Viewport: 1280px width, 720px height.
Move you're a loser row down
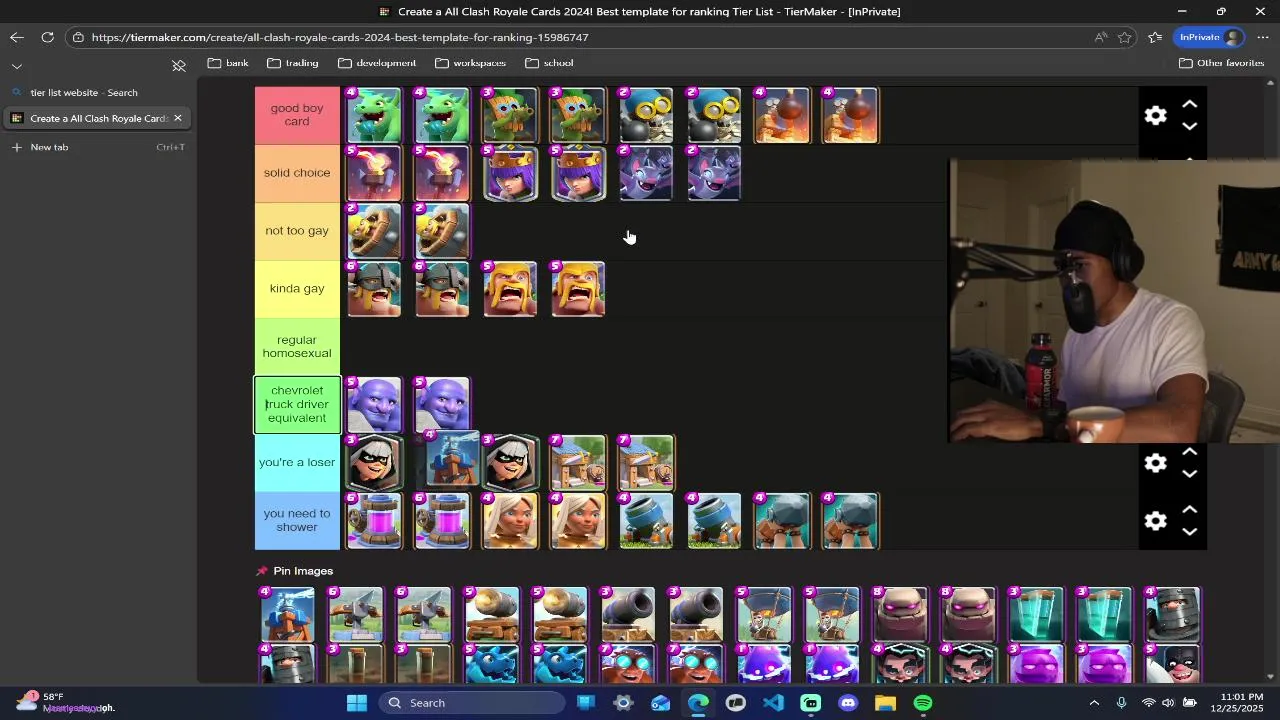(1190, 474)
